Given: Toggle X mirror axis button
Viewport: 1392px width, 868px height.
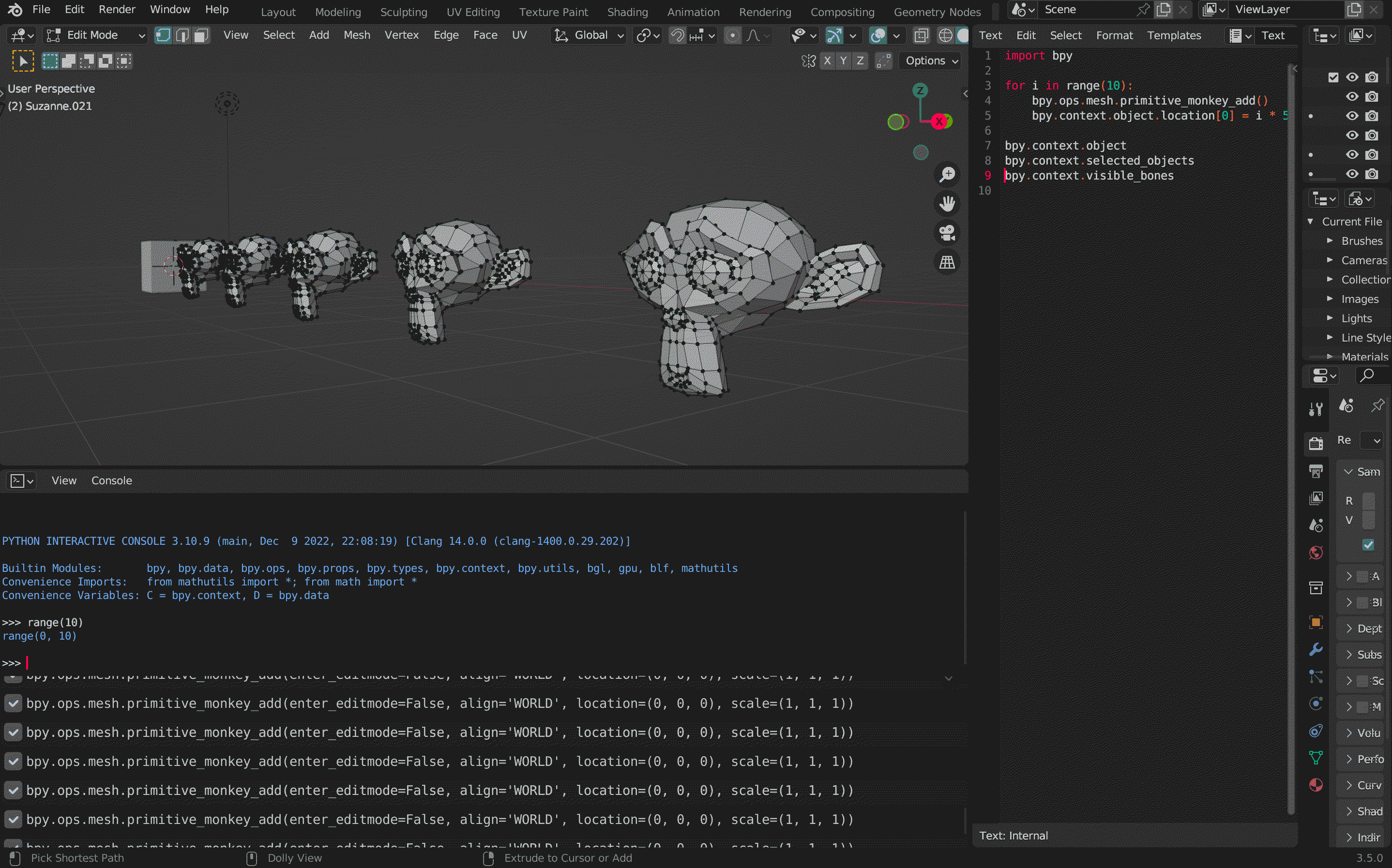Looking at the screenshot, I should click(x=827, y=61).
